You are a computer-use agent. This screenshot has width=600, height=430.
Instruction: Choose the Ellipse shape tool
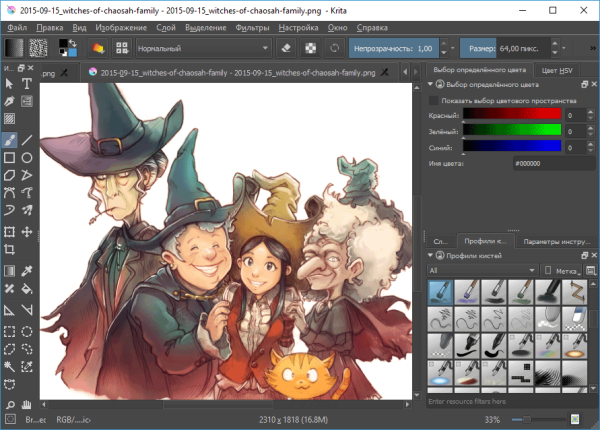[x=27, y=158]
